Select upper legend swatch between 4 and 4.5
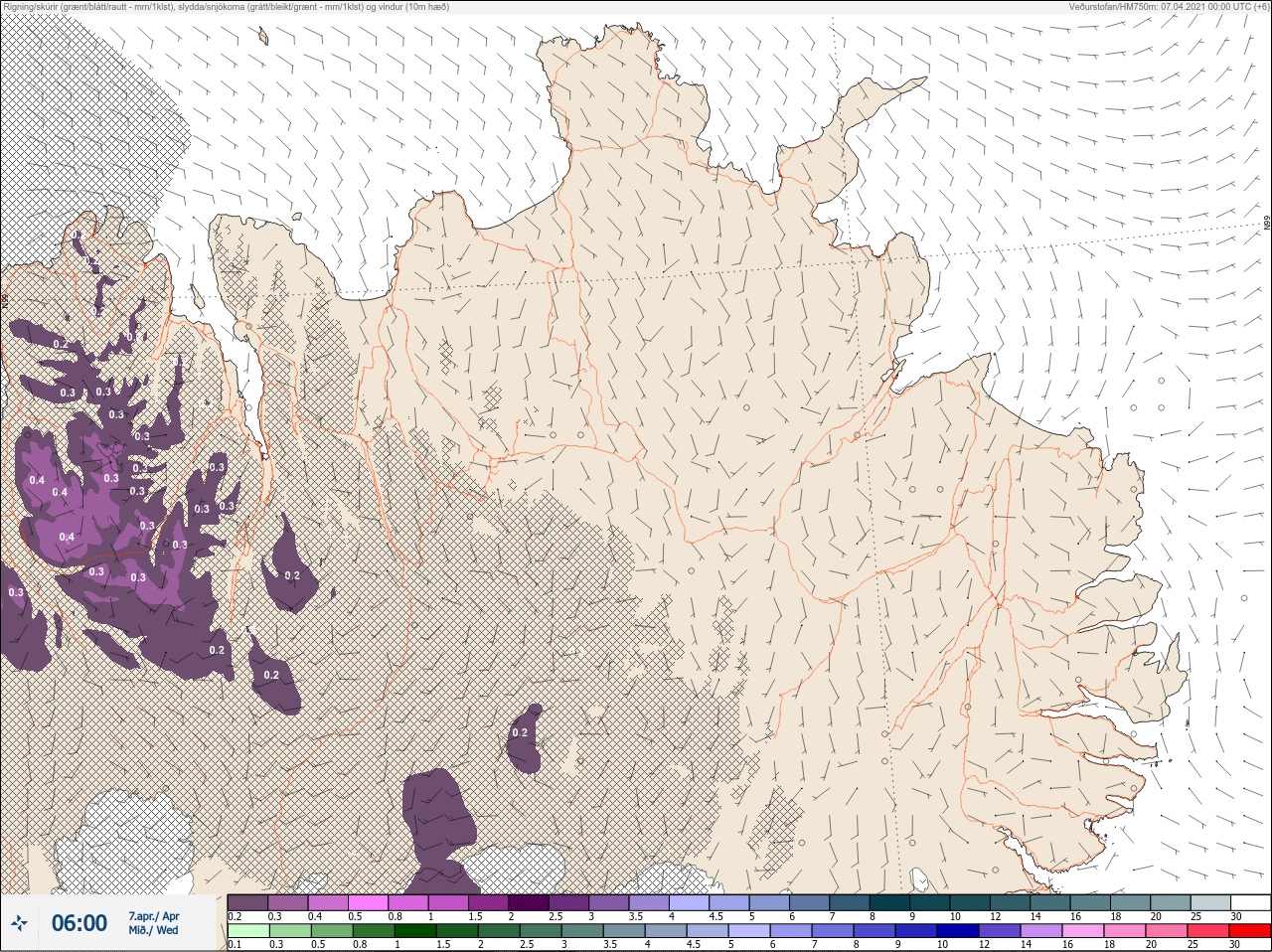 coord(691,902)
